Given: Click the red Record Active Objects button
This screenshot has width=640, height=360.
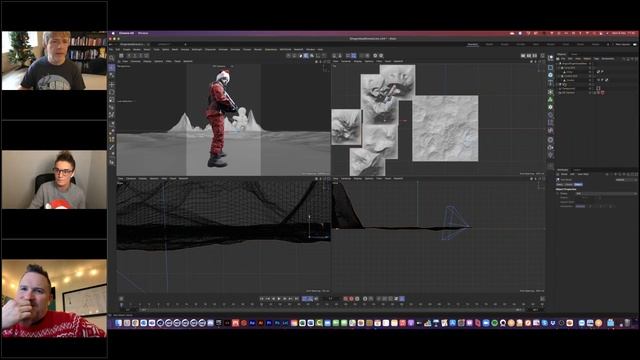Looking at the screenshot, I should coord(345,299).
